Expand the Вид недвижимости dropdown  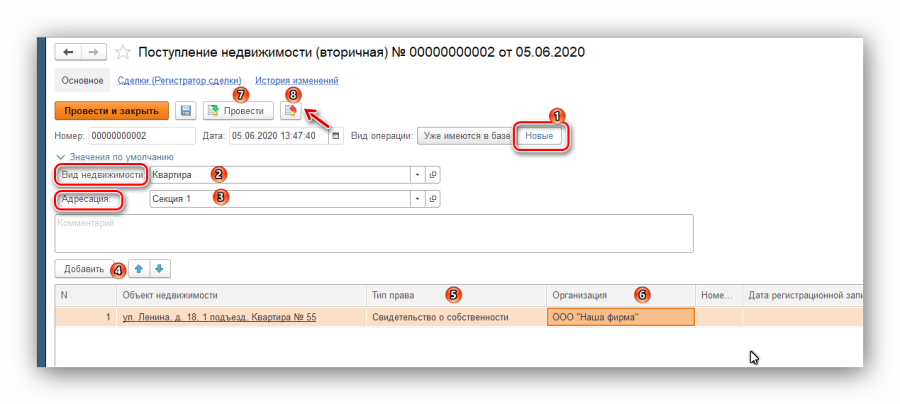click(x=417, y=174)
